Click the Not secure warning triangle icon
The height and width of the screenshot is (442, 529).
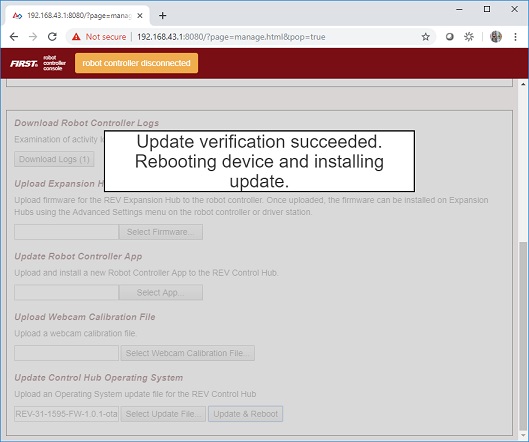pyautogui.click(x=76, y=37)
